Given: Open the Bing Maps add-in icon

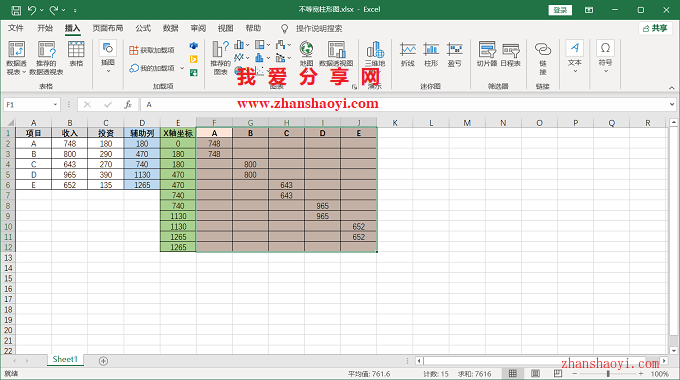Looking at the screenshot, I should (193, 59).
